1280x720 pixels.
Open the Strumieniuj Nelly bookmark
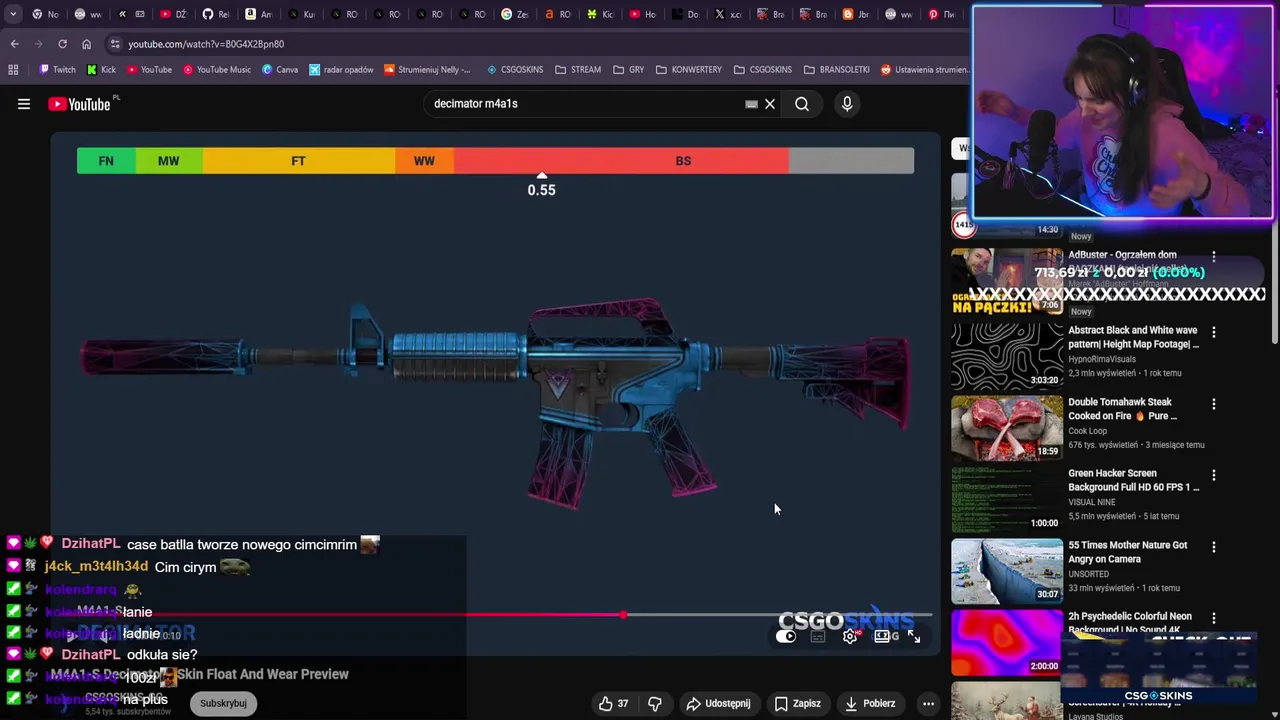(427, 70)
